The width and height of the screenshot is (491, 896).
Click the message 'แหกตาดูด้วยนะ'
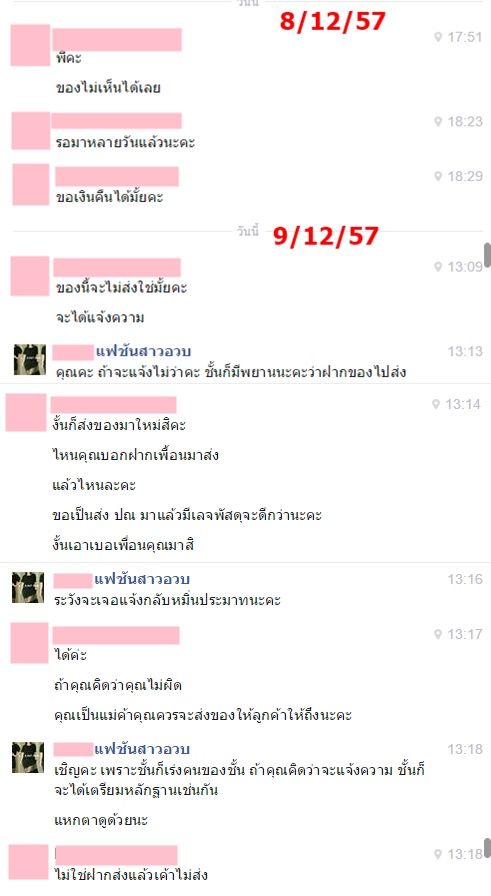tap(101, 821)
